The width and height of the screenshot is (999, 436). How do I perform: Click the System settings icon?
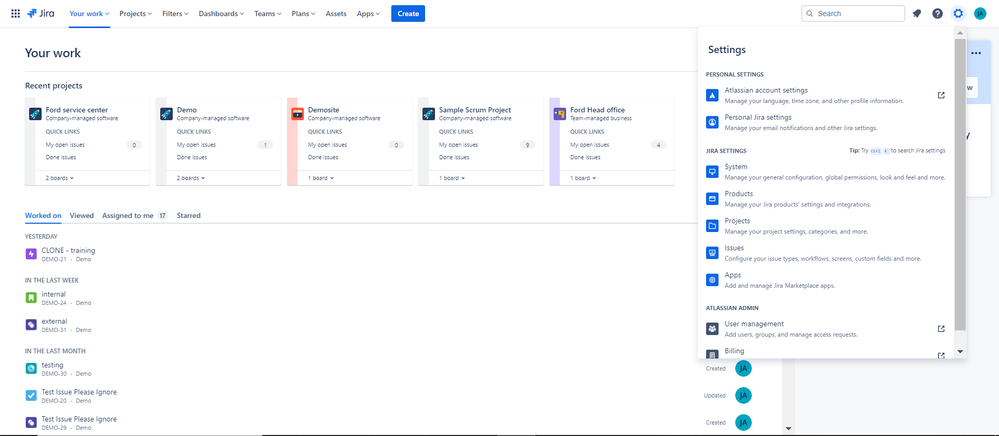coord(712,171)
